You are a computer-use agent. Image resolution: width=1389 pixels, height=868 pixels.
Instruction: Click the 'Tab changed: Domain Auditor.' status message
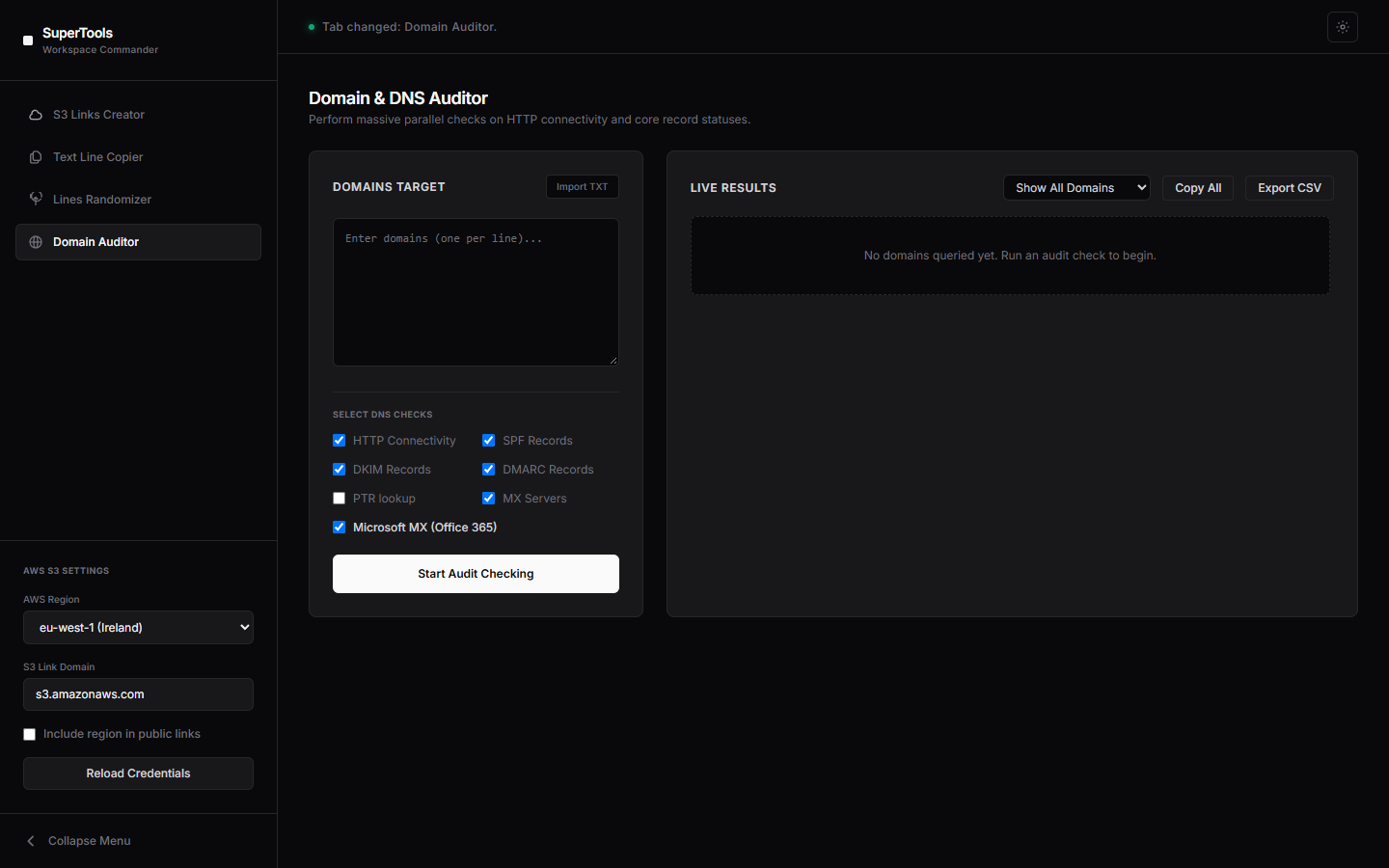(x=409, y=27)
